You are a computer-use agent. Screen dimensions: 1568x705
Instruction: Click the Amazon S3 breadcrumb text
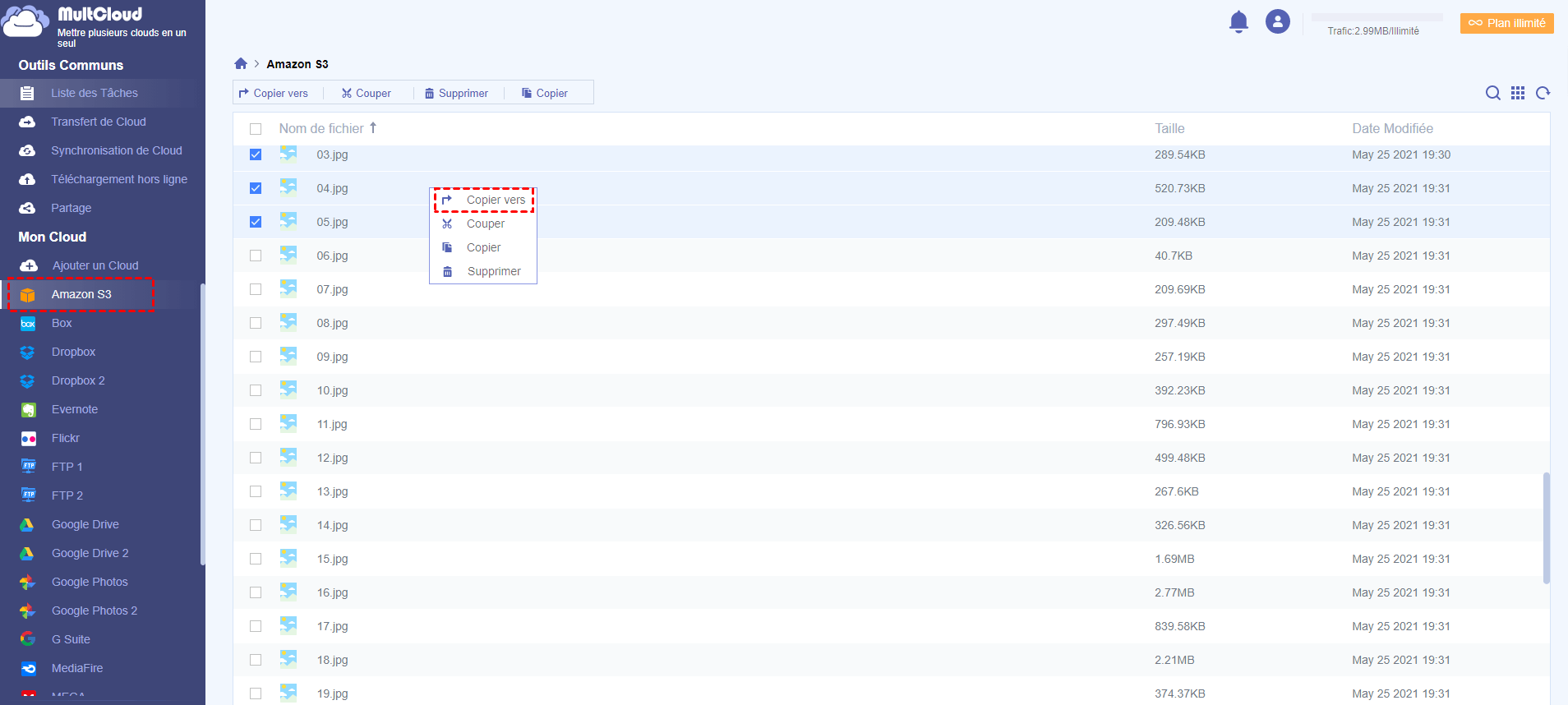pyautogui.click(x=297, y=64)
